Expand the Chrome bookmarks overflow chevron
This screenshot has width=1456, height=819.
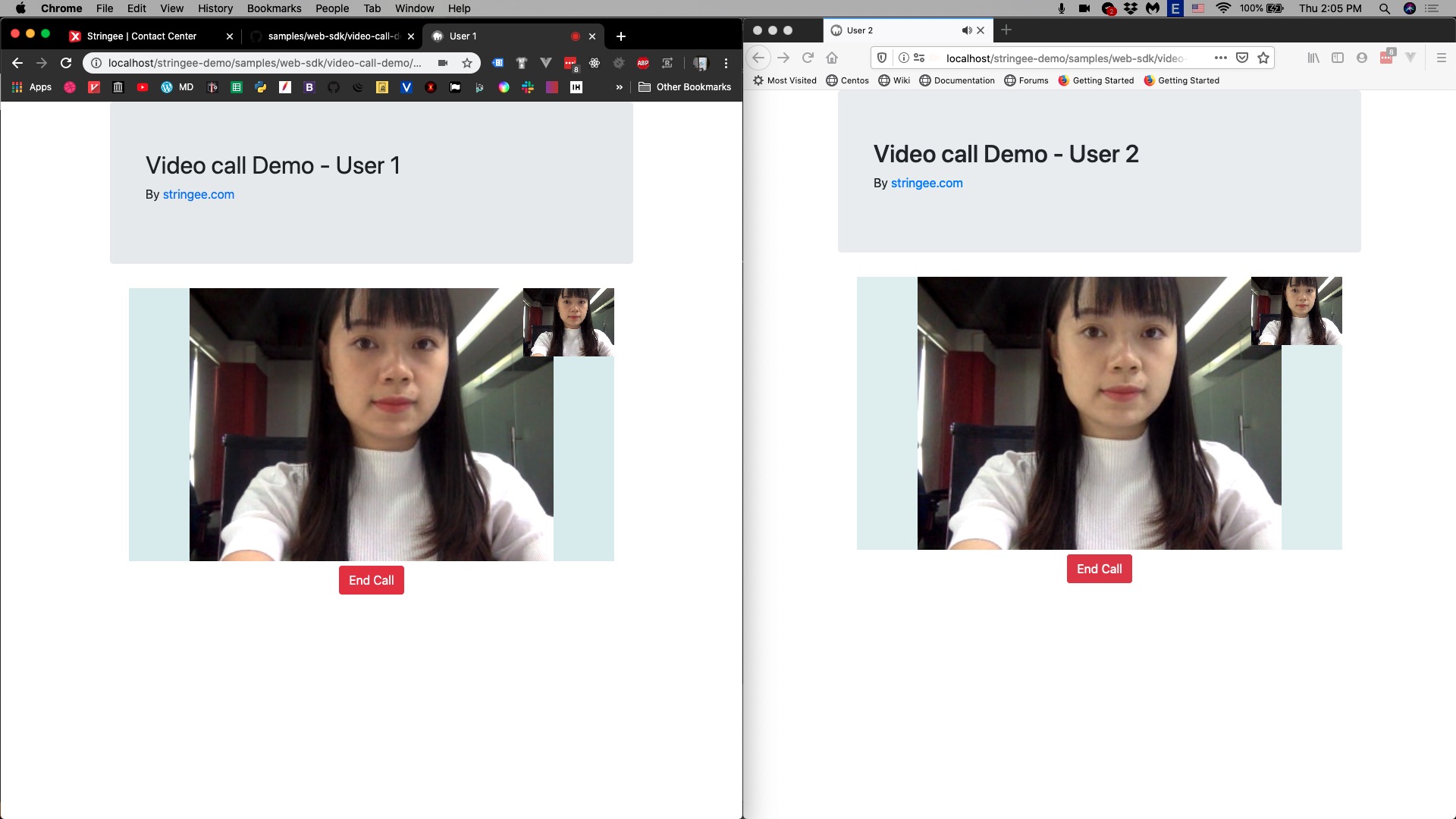click(620, 86)
